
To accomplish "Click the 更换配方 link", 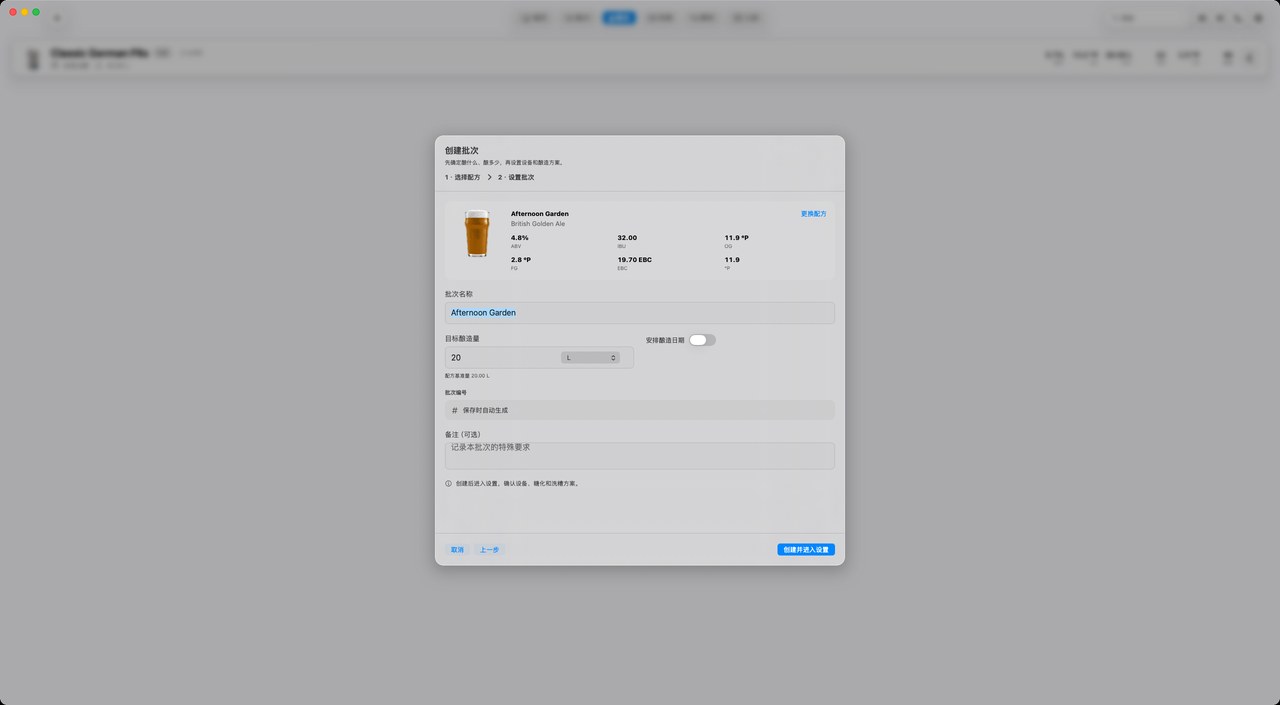I will 813,214.
